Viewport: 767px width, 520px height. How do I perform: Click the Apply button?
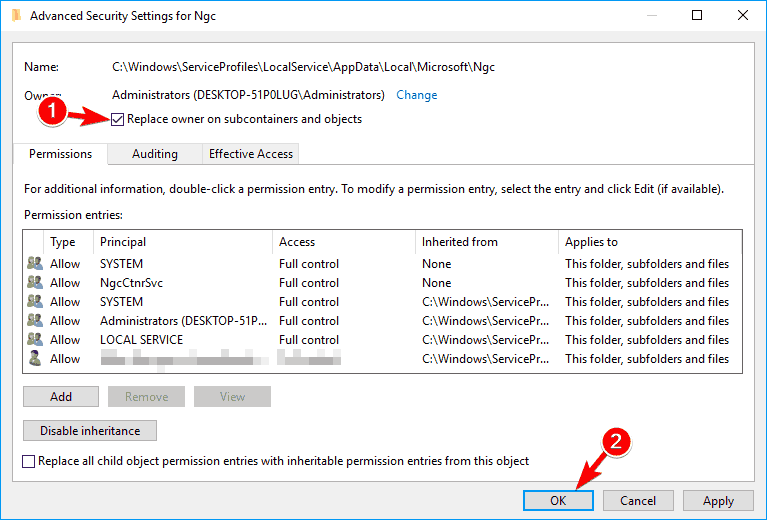718,500
